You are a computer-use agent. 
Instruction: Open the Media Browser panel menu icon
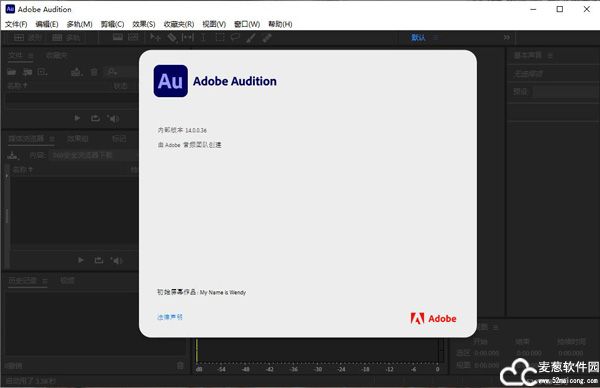click(x=52, y=139)
